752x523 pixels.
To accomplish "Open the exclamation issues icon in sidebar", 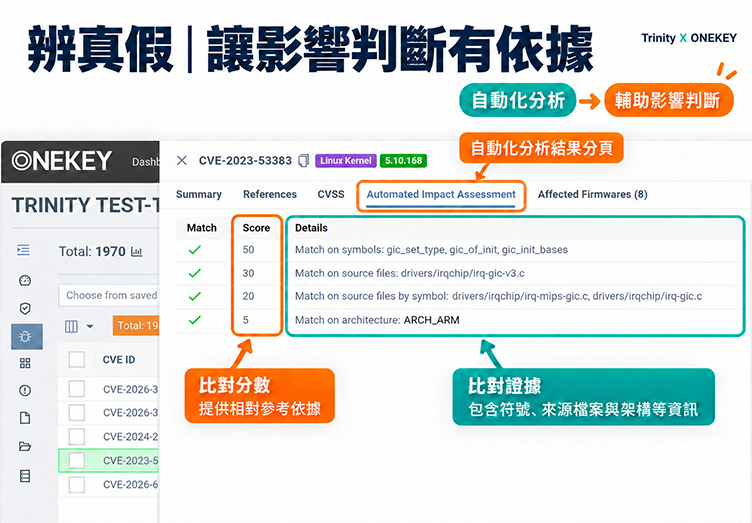I will 25,390.
